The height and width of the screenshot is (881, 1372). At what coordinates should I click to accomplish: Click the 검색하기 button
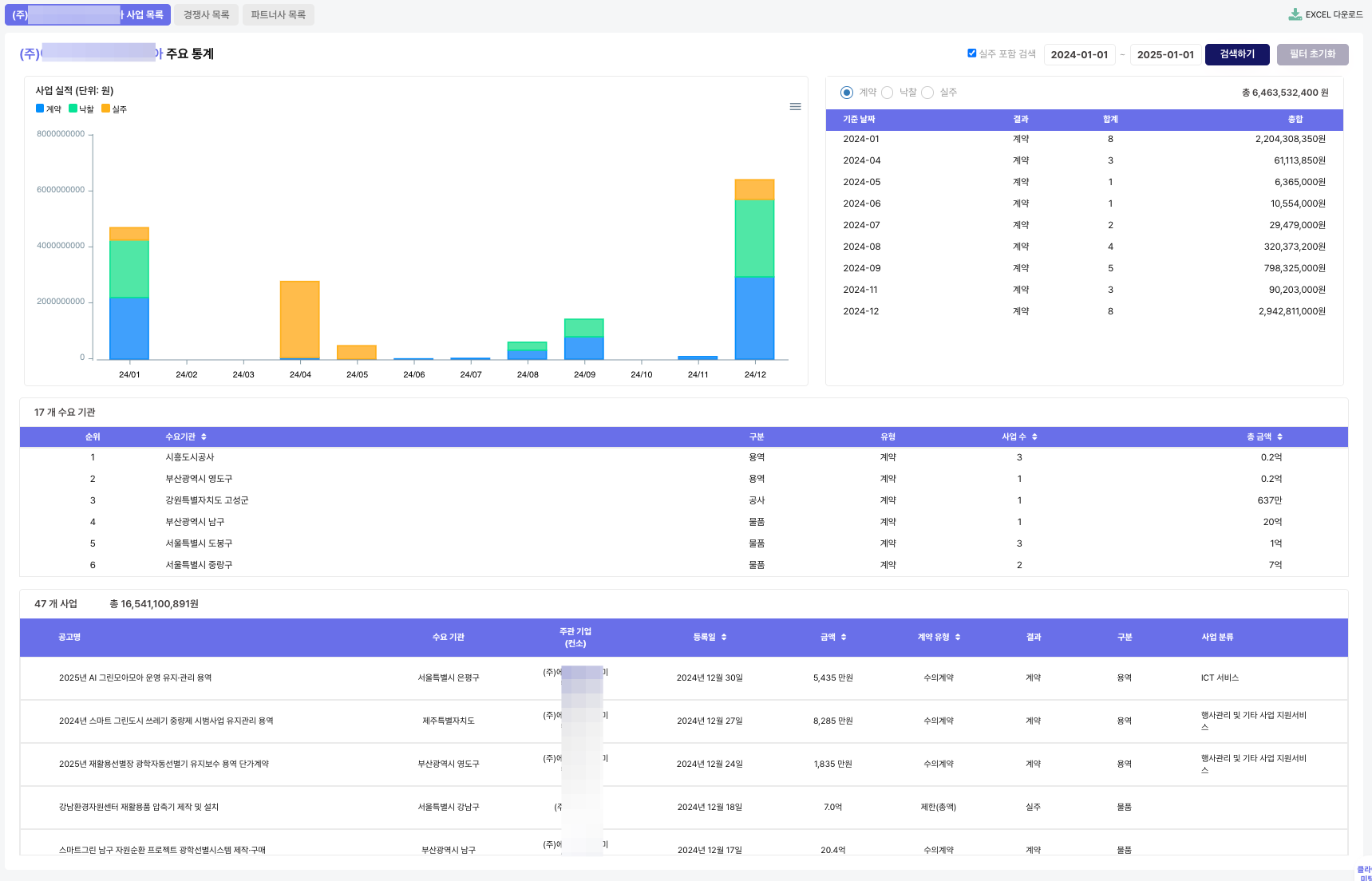click(1237, 54)
